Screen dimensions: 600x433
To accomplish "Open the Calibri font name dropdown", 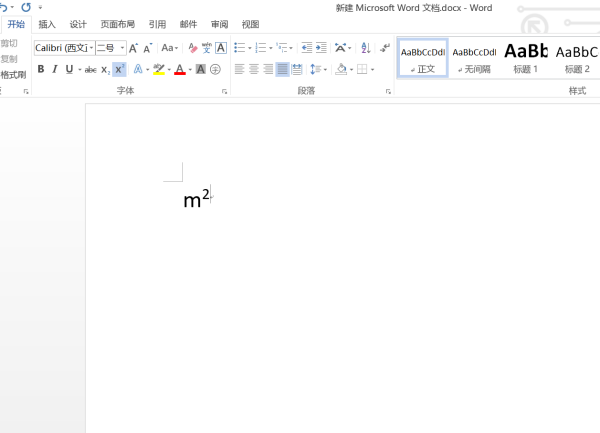I will 92,48.
